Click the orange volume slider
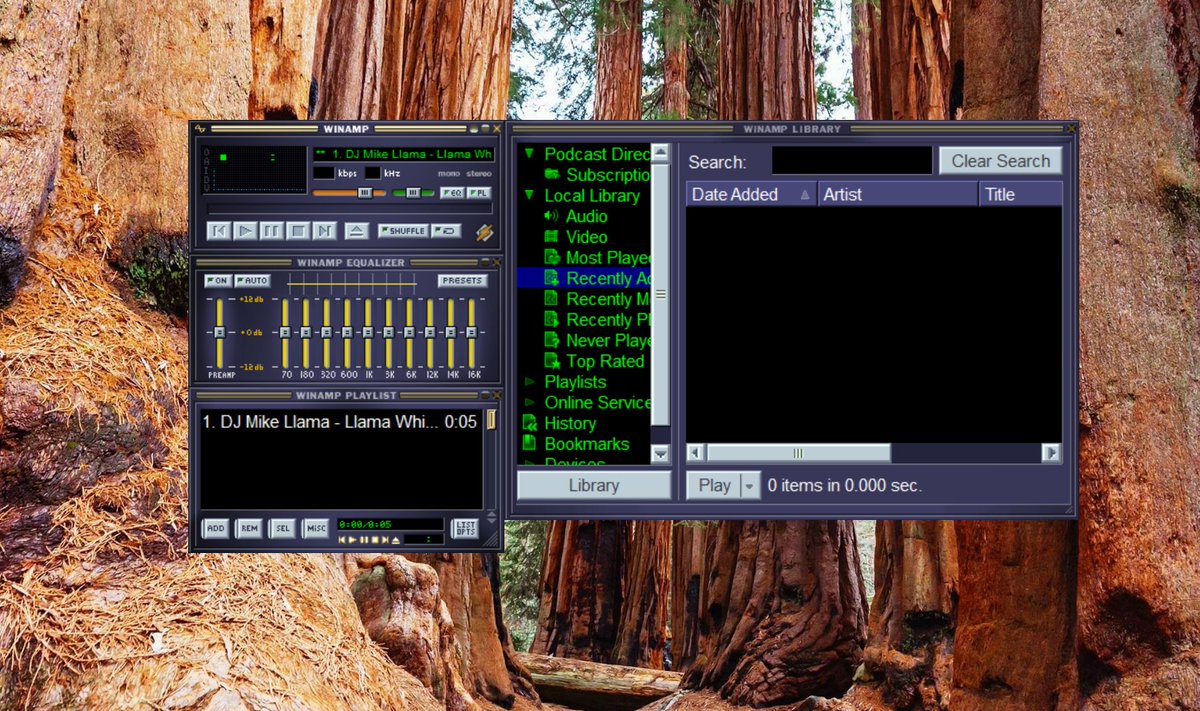The image size is (1200, 711). tap(349, 193)
